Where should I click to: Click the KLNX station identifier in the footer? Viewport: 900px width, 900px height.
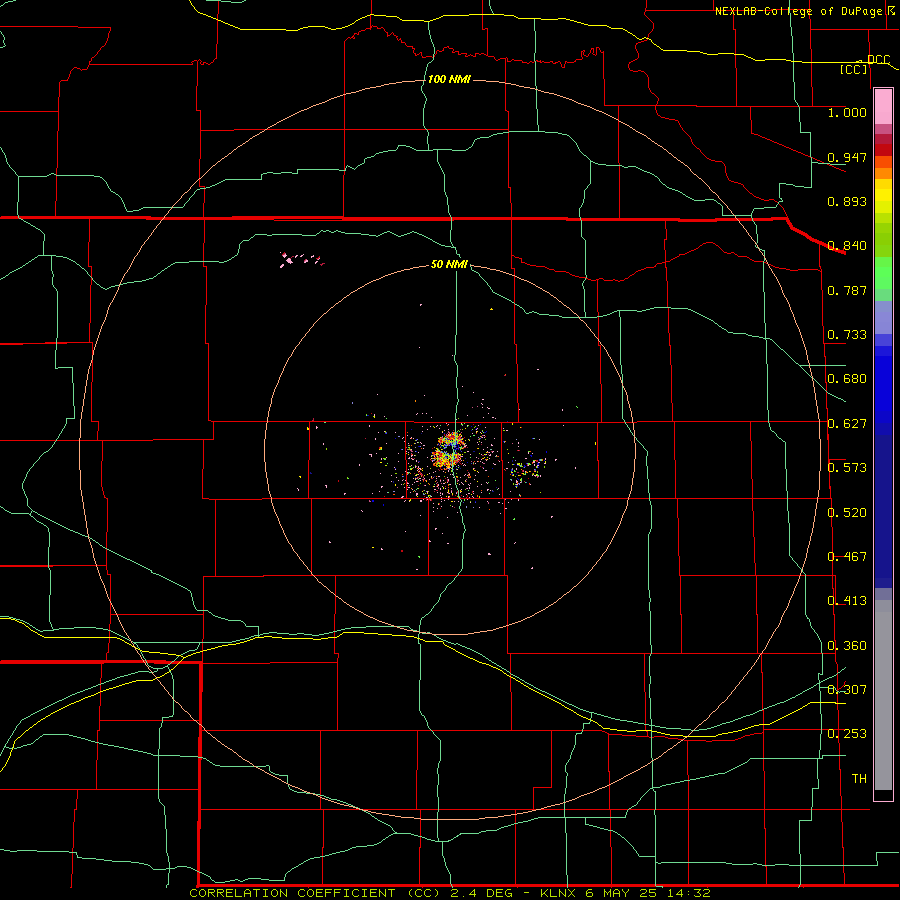click(x=560, y=893)
